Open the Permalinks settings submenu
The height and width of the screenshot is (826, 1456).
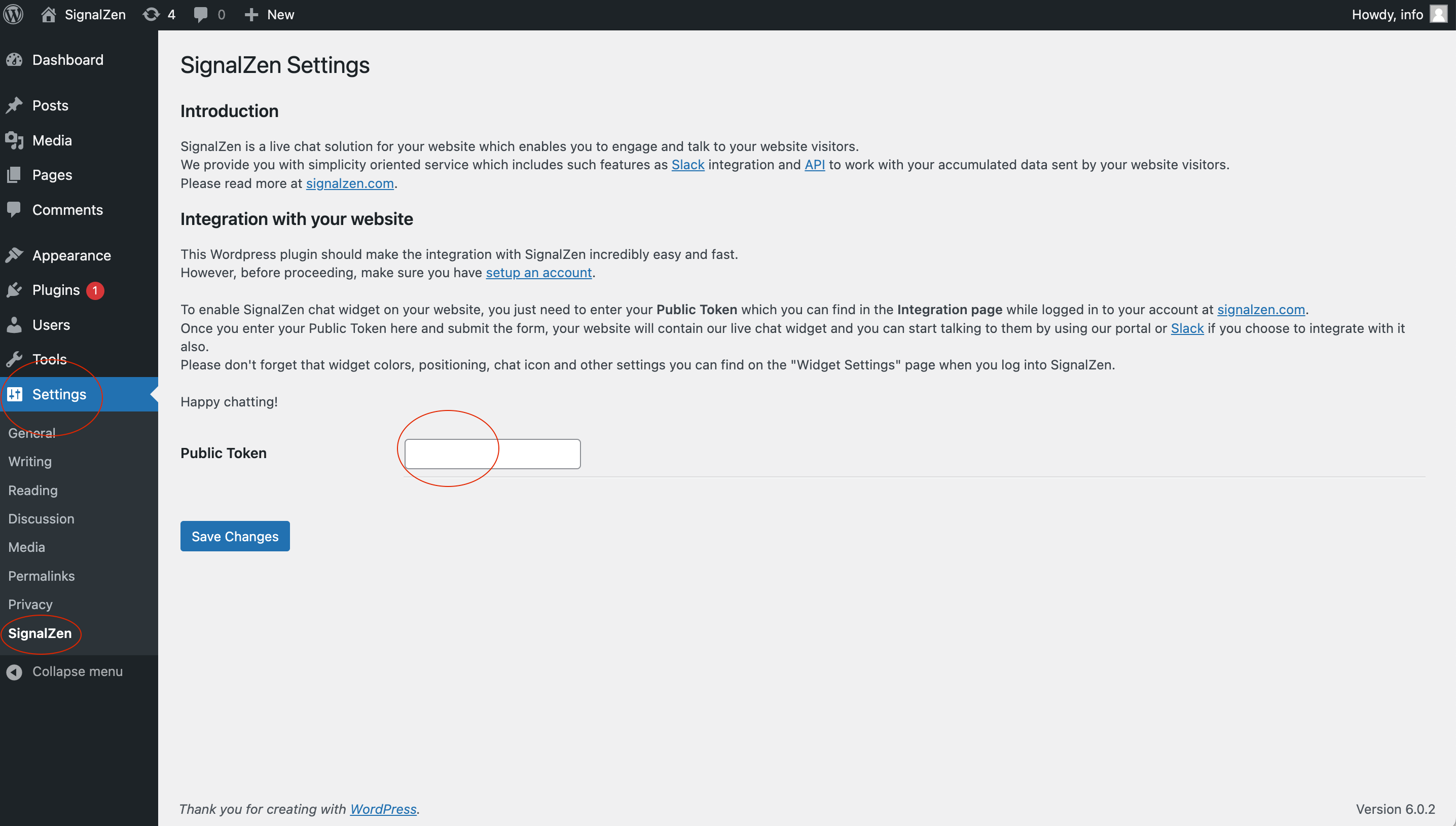click(x=42, y=576)
